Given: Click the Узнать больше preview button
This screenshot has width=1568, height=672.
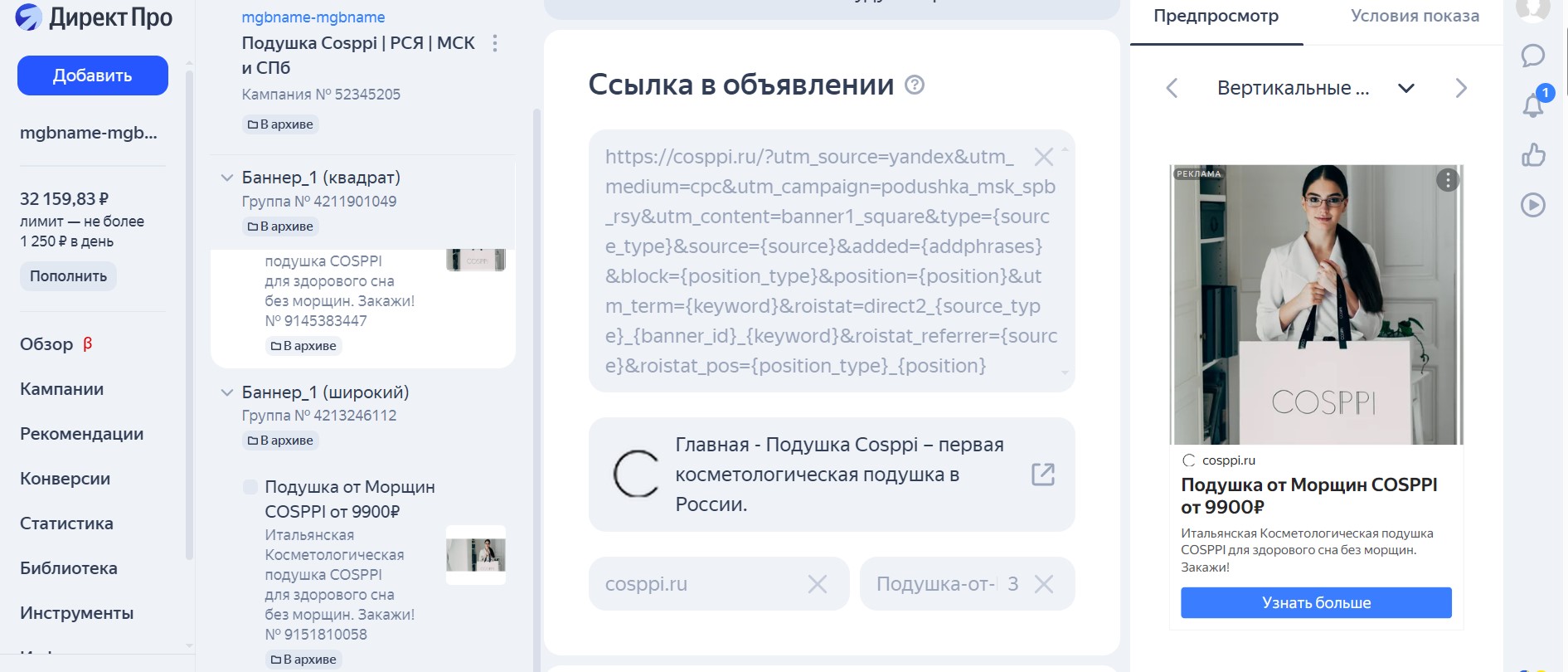Looking at the screenshot, I should tap(1316, 603).
